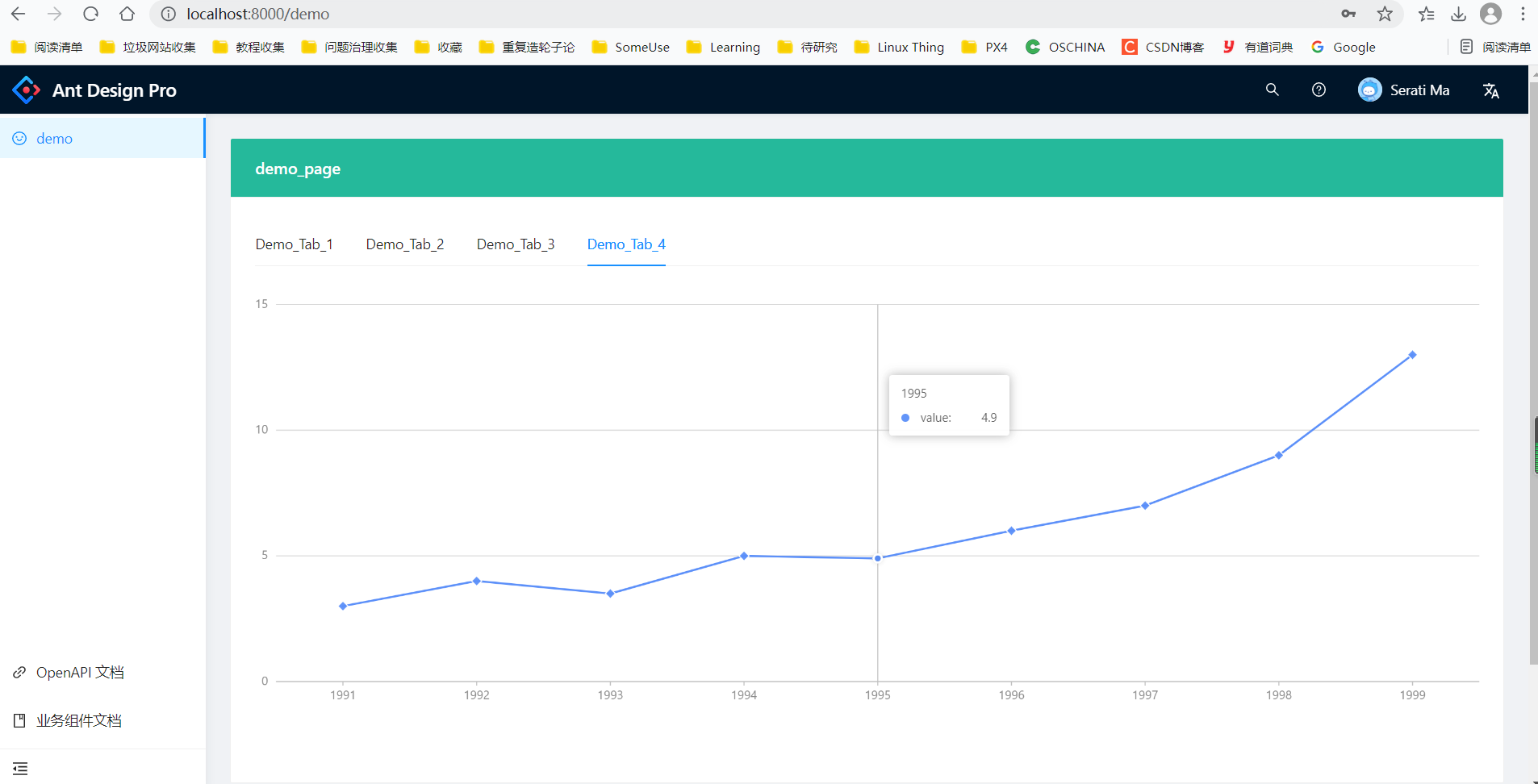
Task: Click the demo smiley icon in sidebar
Action: click(19, 139)
